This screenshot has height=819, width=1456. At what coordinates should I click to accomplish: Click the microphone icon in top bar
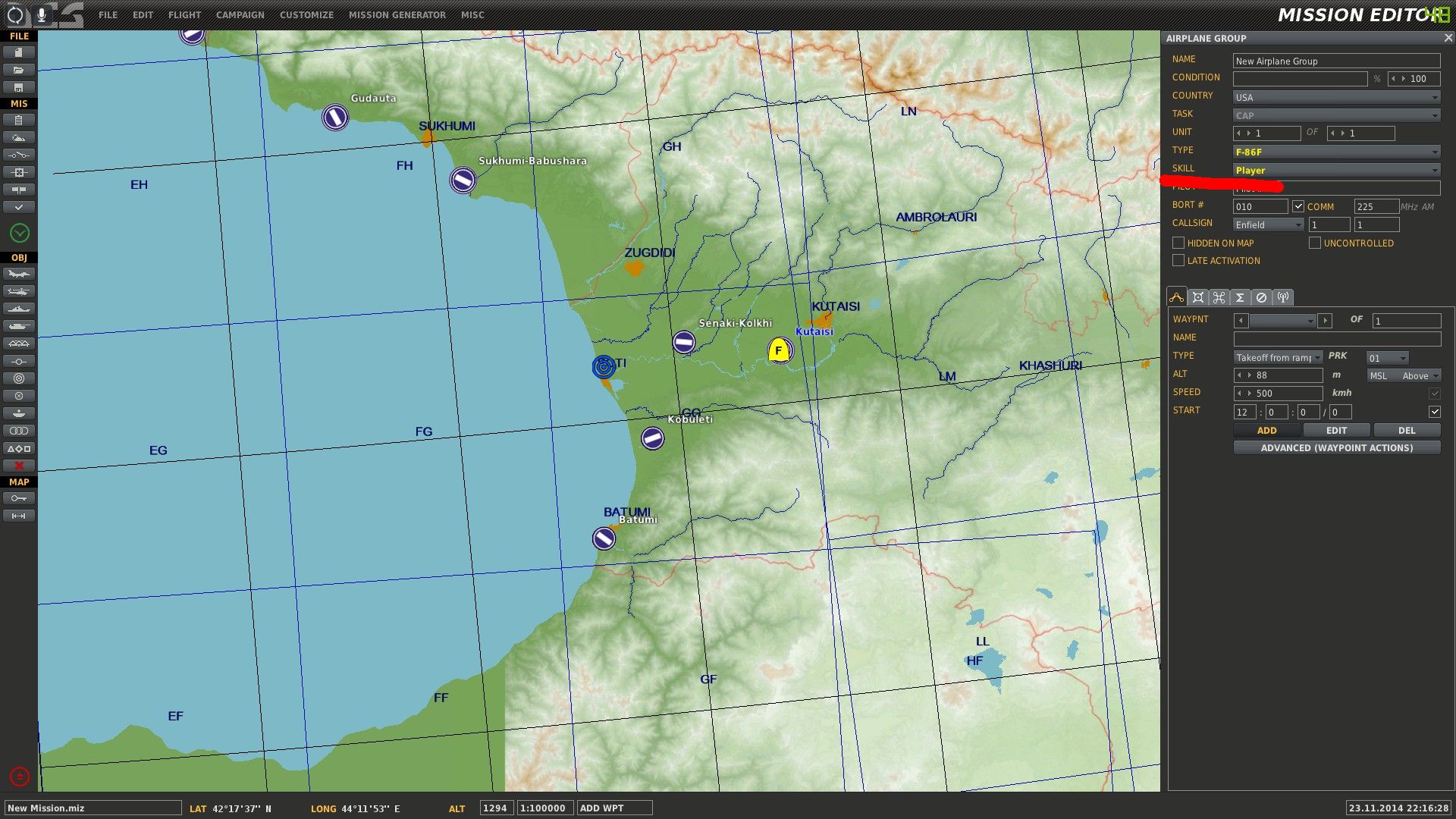41,14
